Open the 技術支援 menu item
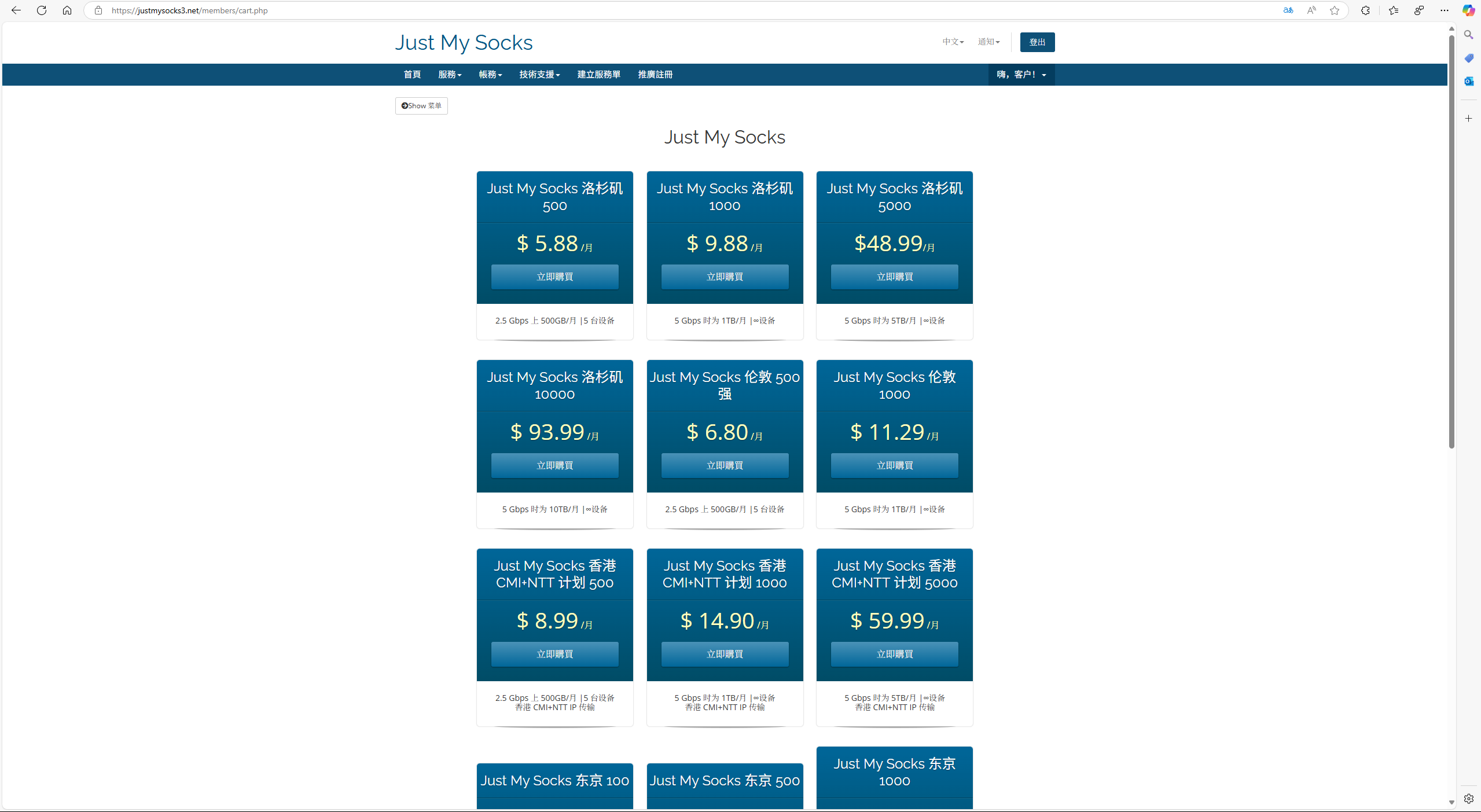Screen dimensions: 1481x812 539,75
